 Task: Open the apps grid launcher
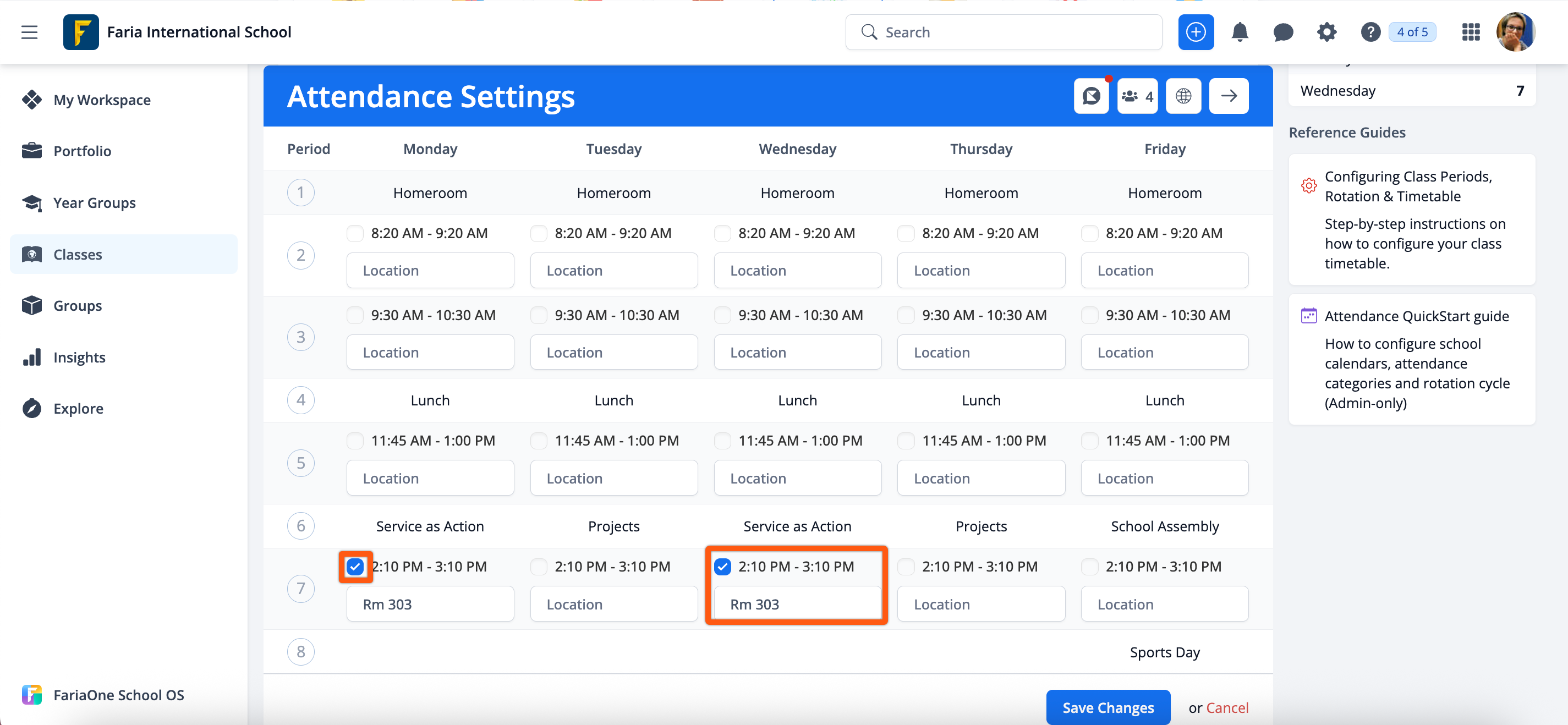[1471, 32]
